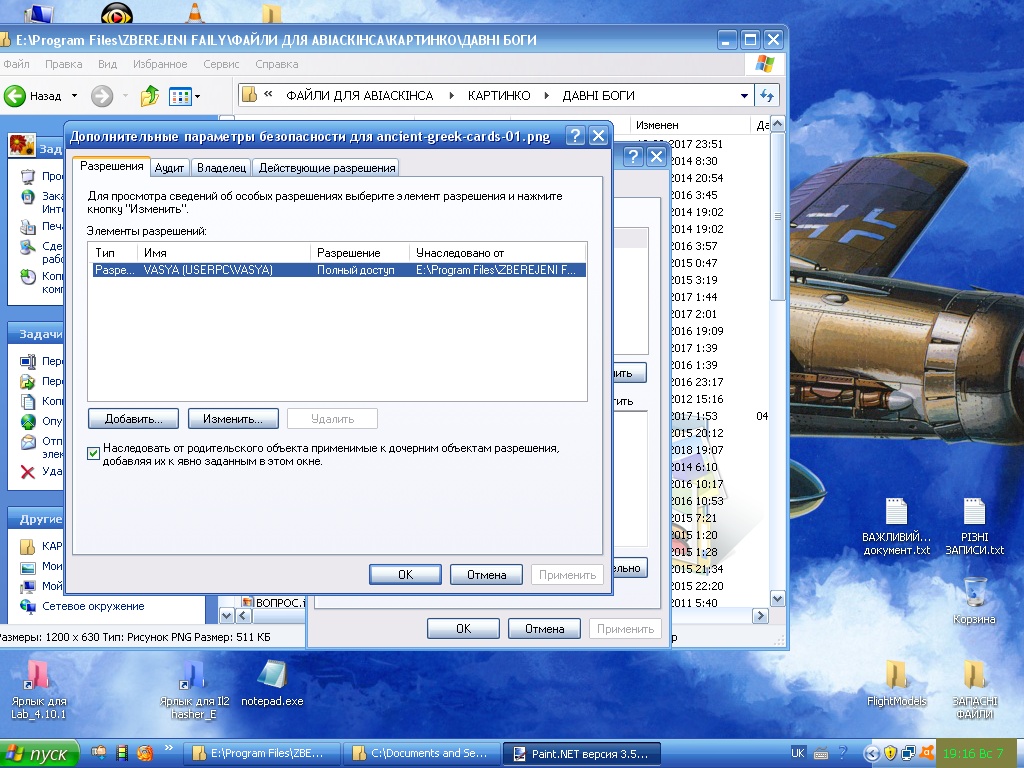
Task: Go up one folder level icon
Action: click(x=150, y=96)
